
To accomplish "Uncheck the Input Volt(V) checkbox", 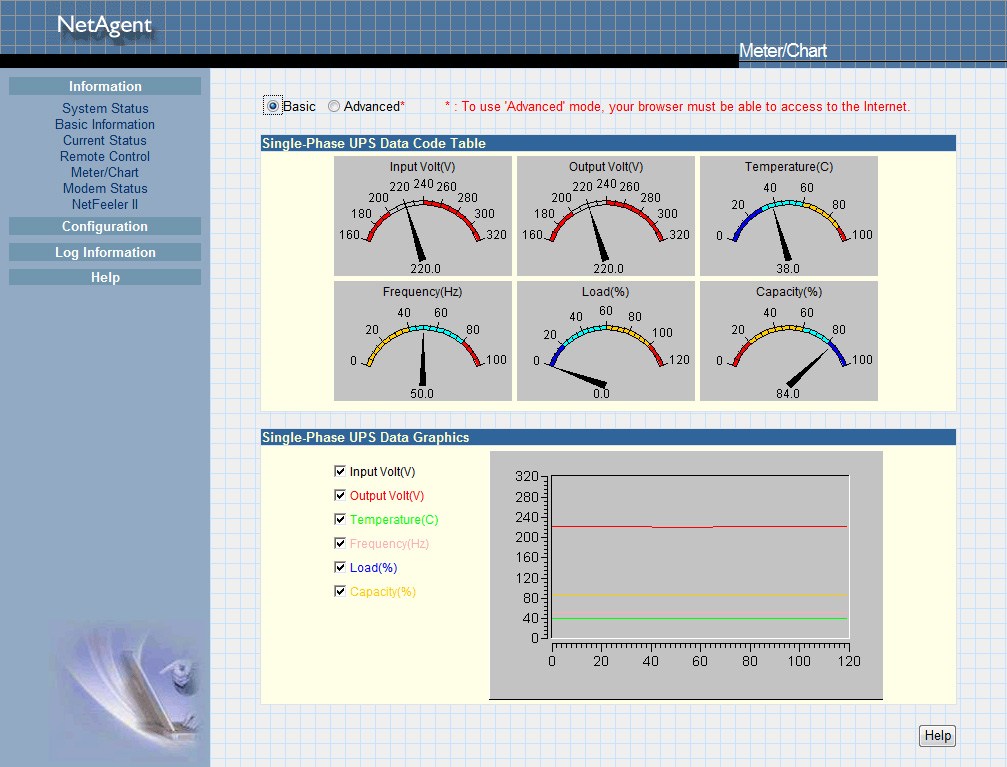I will 340,471.
